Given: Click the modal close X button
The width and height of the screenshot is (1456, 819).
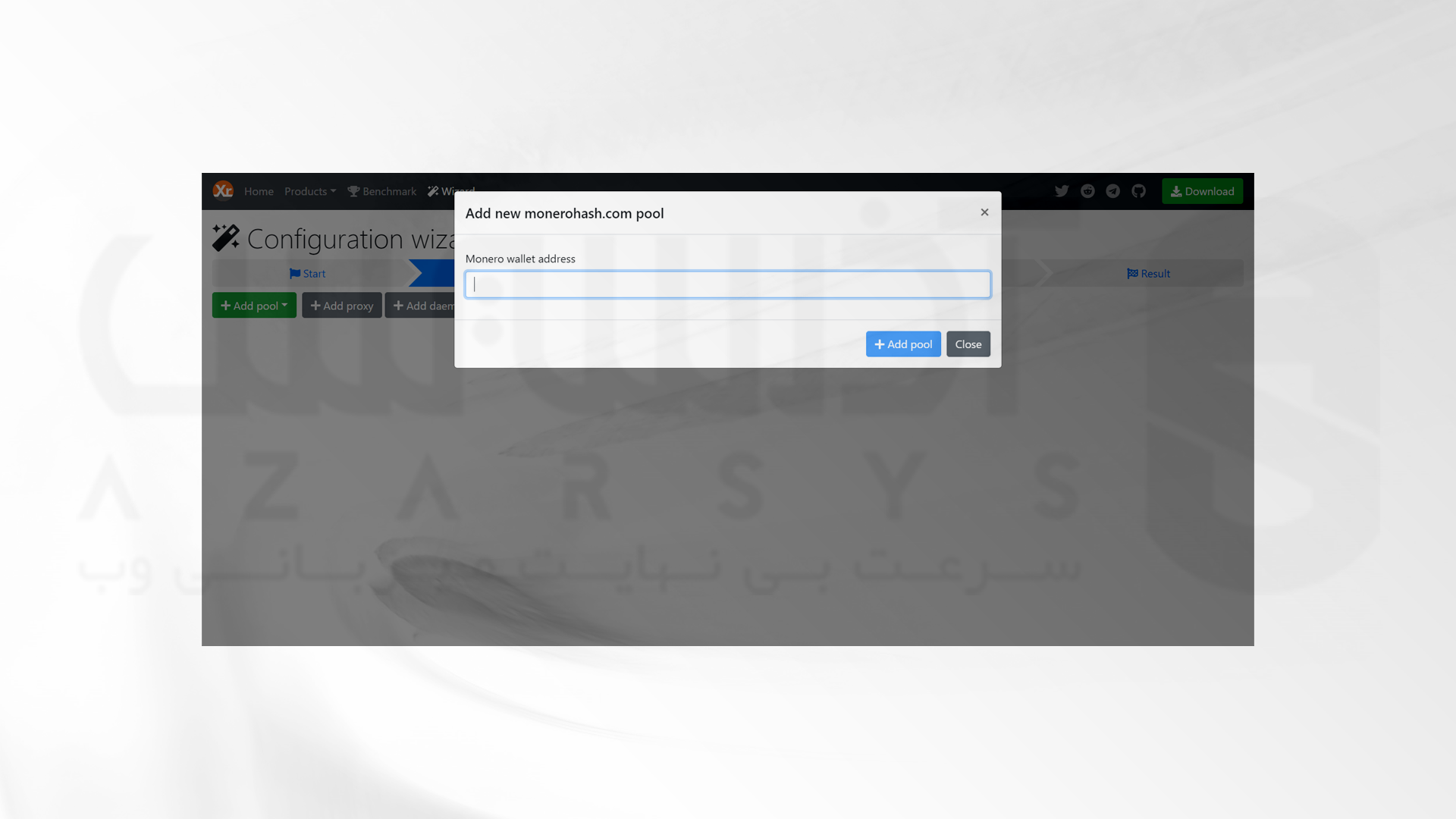Looking at the screenshot, I should 984,212.
